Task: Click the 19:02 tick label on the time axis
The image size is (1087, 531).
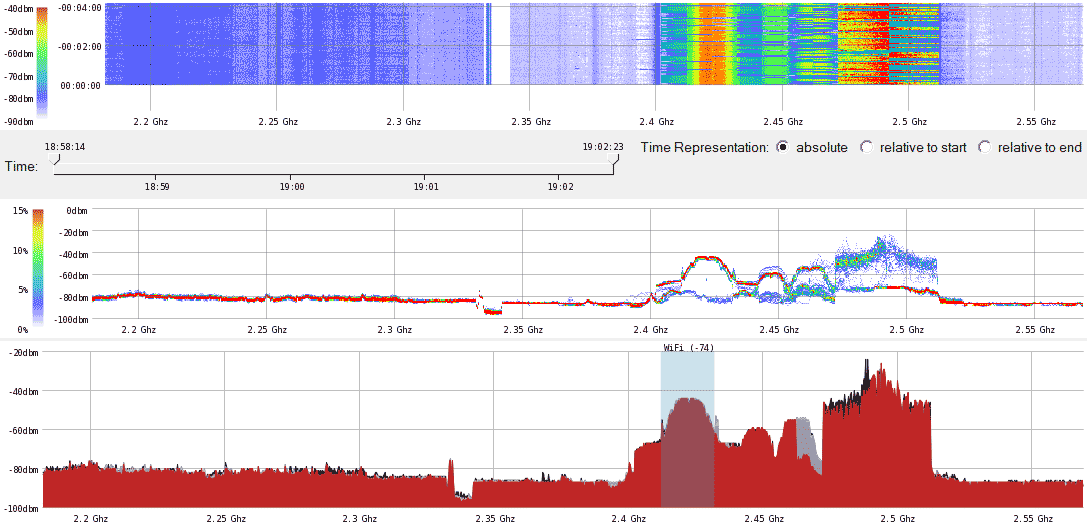Action: coord(560,186)
